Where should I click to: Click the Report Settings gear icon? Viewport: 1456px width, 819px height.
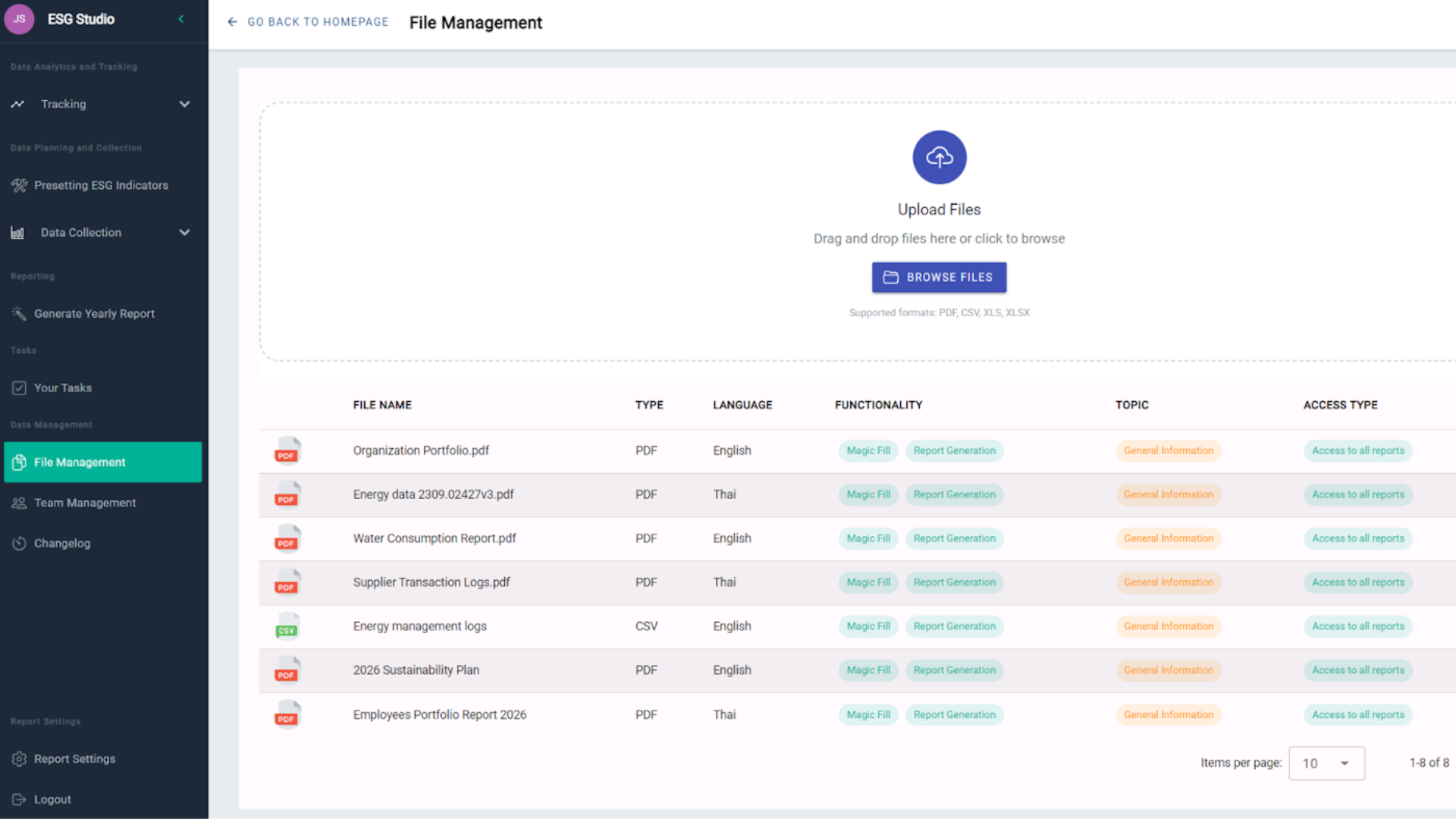pos(19,758)
